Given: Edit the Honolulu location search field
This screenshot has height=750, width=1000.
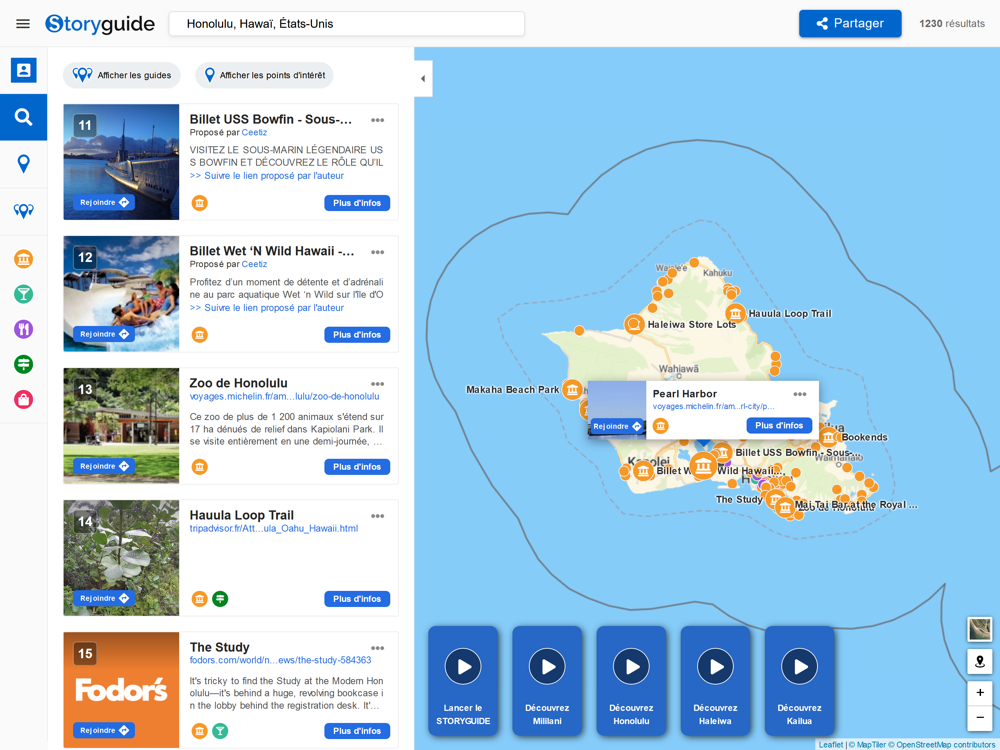Looking at the screenshot, I should coord(346,24).
